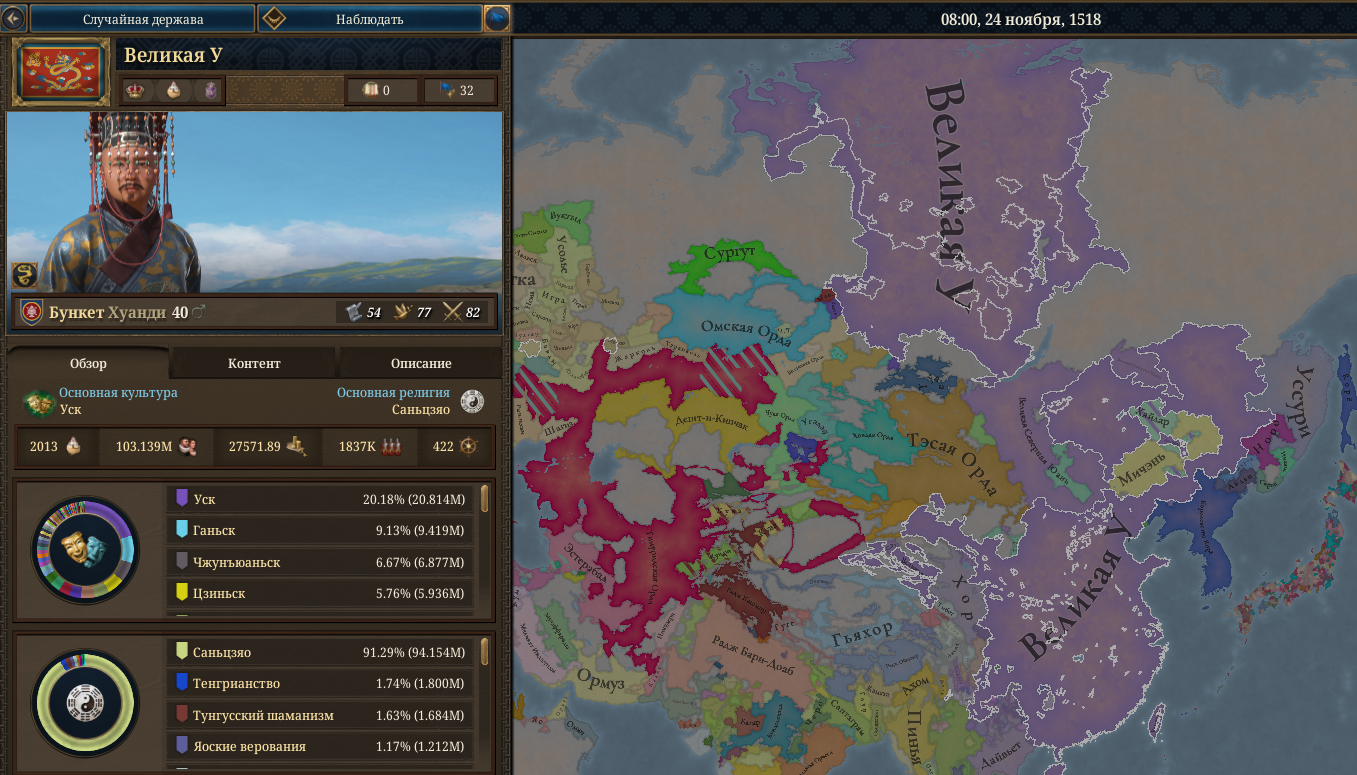
Task: Select the Тенгрианство religion row
Action: [322, 683]
